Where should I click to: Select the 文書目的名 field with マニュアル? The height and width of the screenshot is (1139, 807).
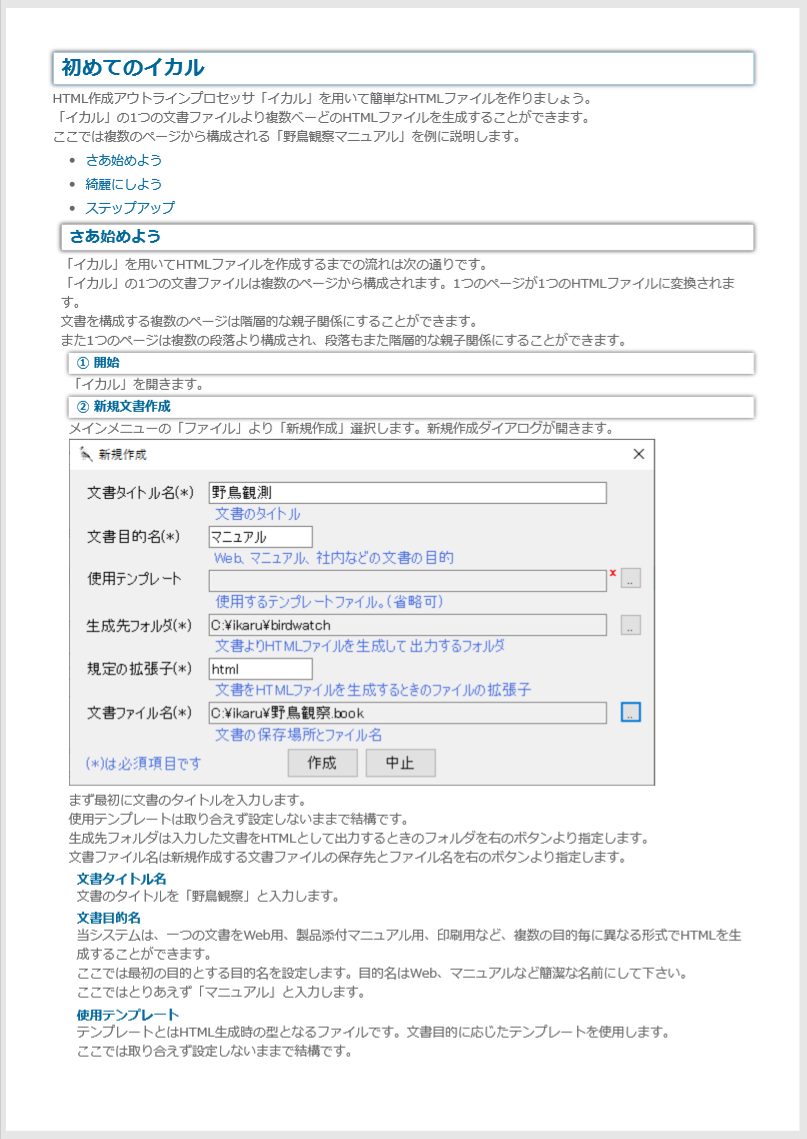pyautogui.click(x=260, y=537)
